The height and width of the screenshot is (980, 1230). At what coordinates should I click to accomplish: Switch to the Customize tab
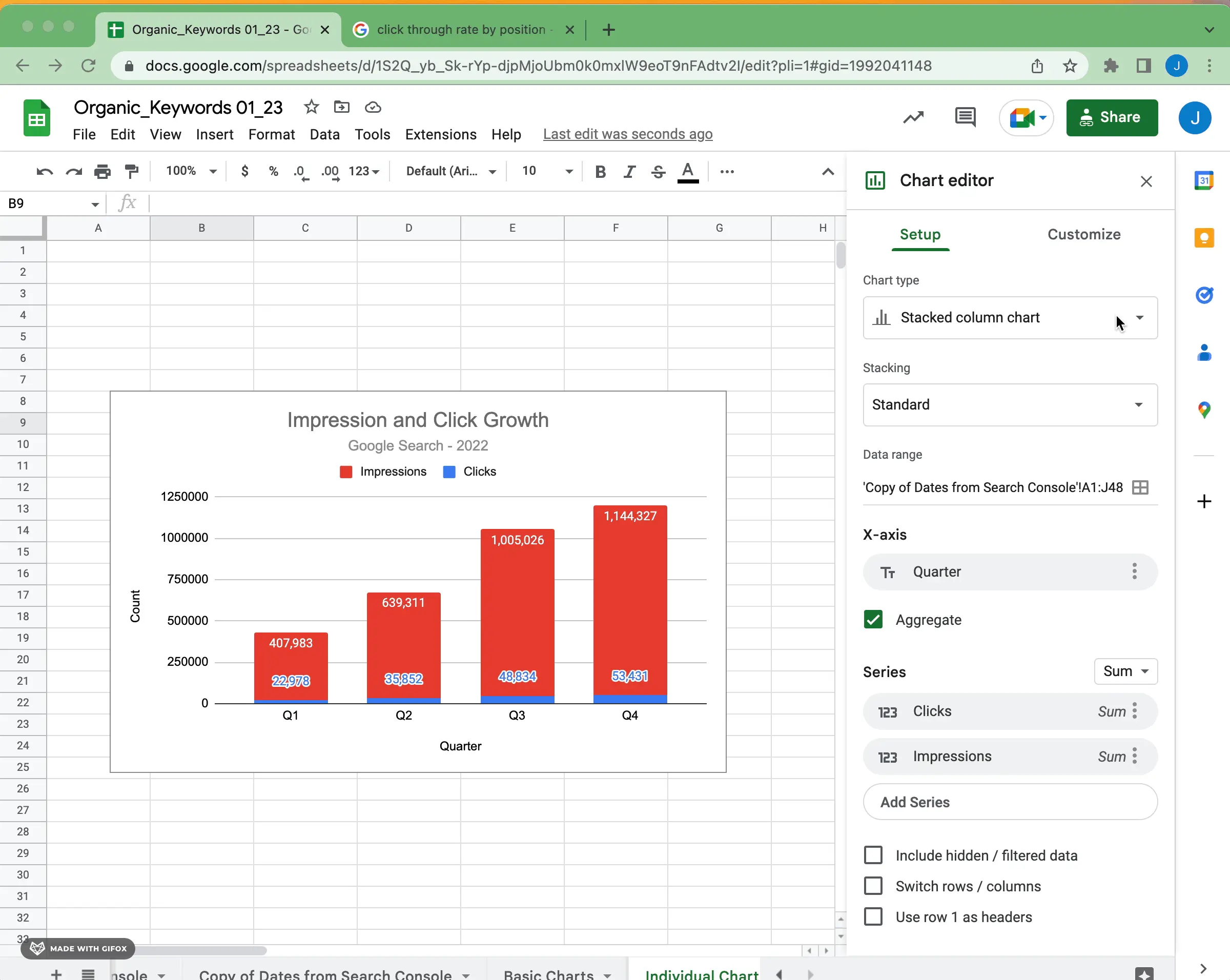pyautogui.click(x=1084, y=233)
